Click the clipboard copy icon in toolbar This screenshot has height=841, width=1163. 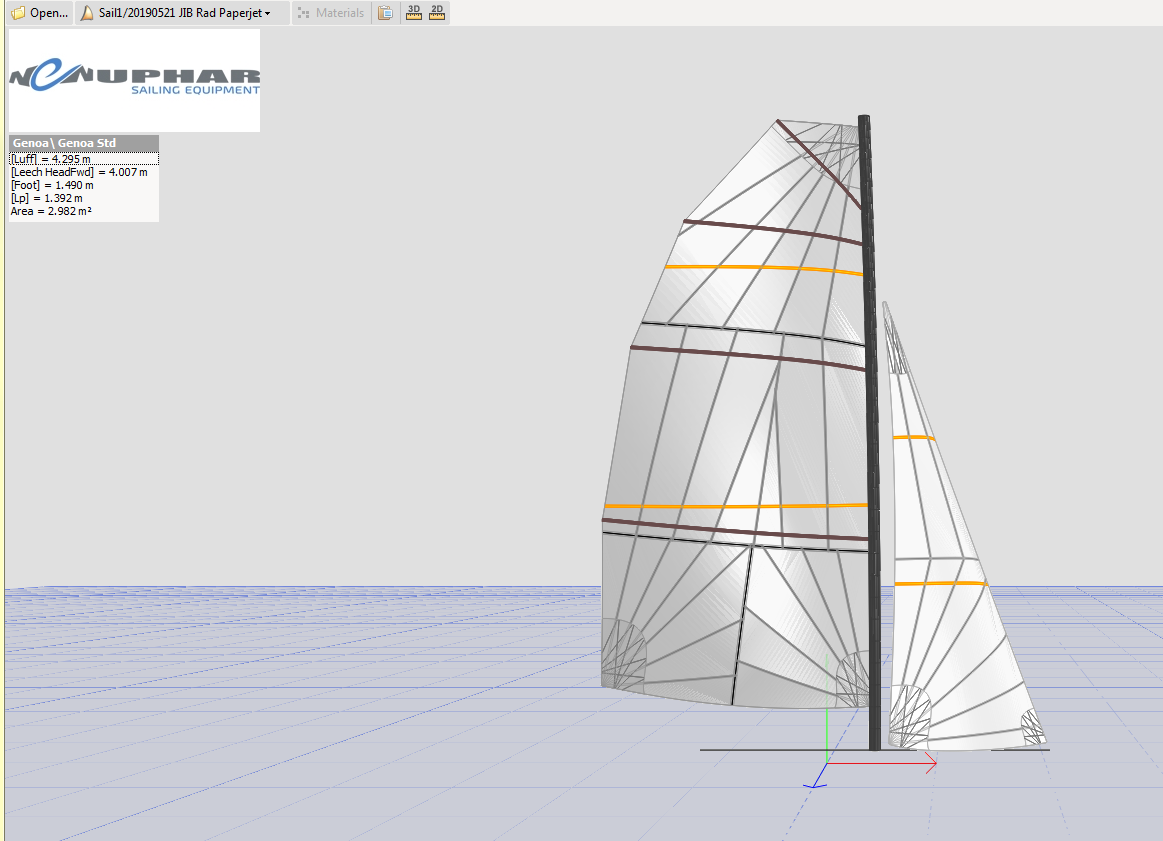pyautogui.click(x=385, y=13)
